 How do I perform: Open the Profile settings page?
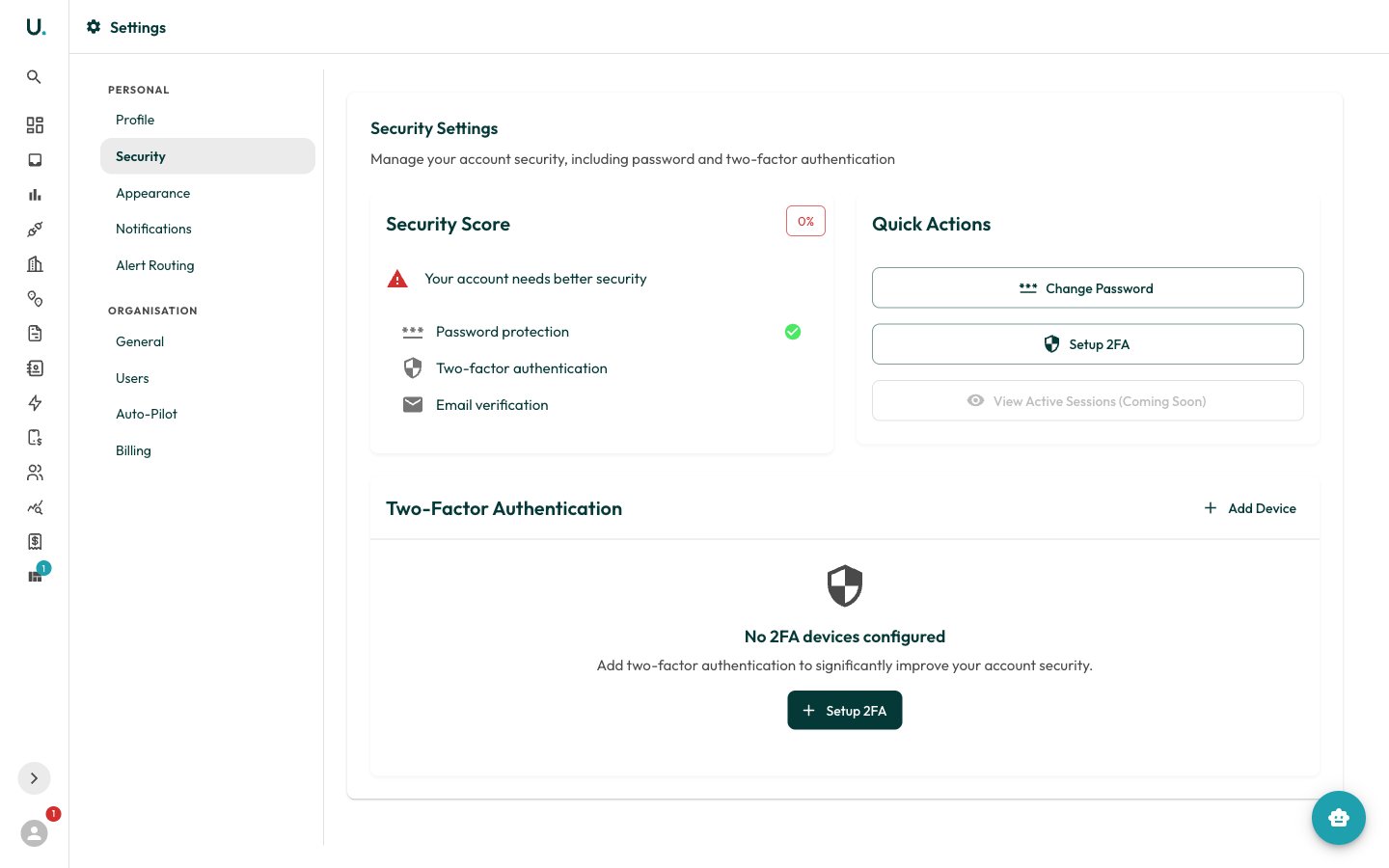click(x=207, y=120)
